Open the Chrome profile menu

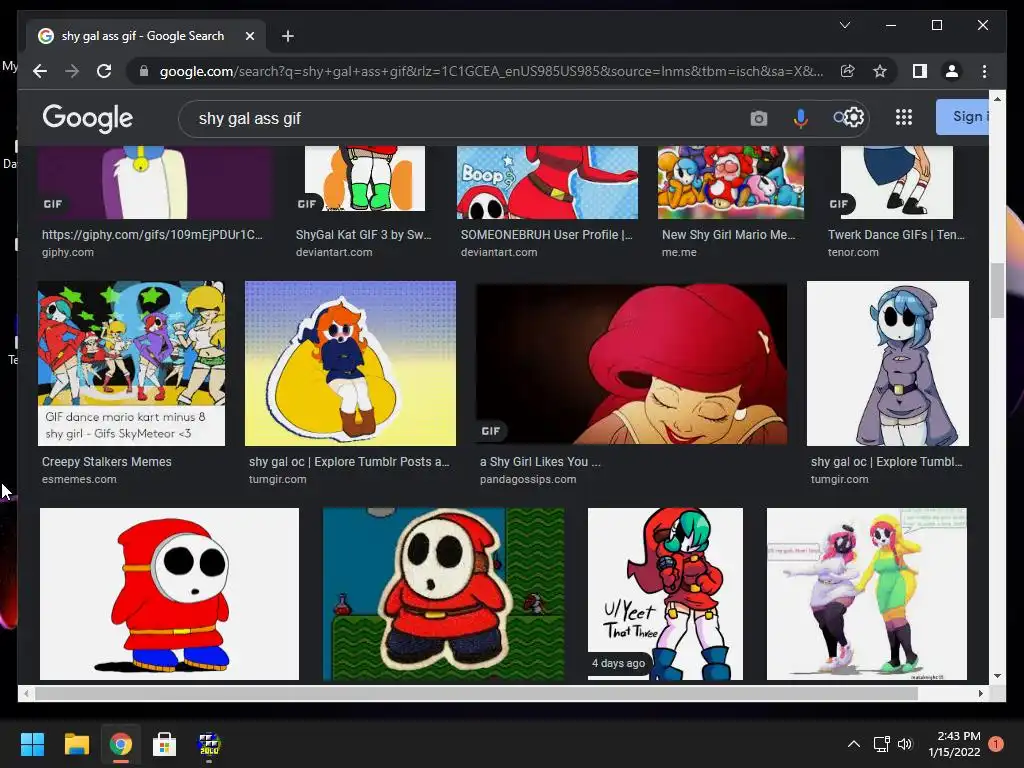point(952,71)
